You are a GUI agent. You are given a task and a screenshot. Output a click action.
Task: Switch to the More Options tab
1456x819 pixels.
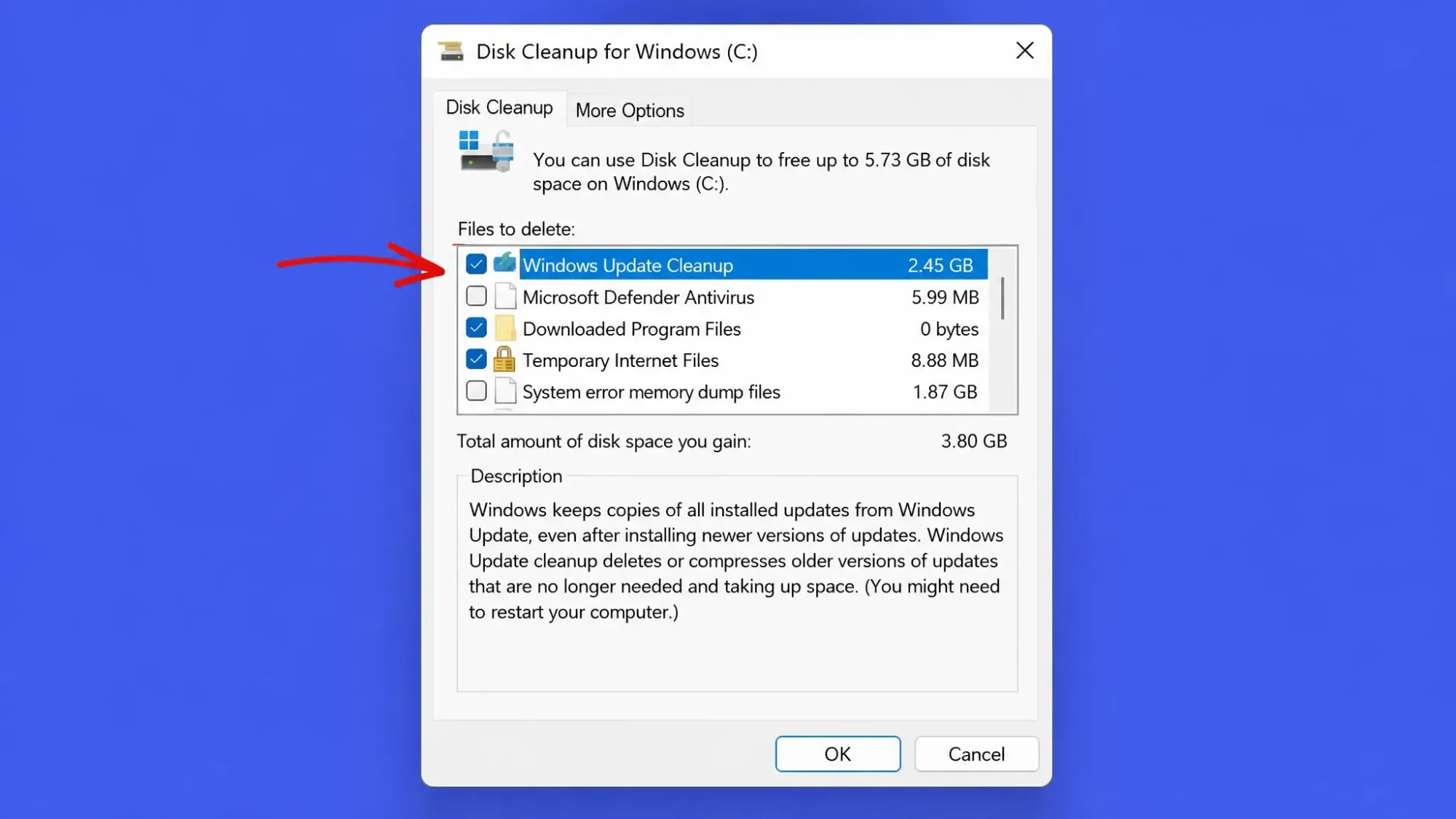[x=630, y=111]
